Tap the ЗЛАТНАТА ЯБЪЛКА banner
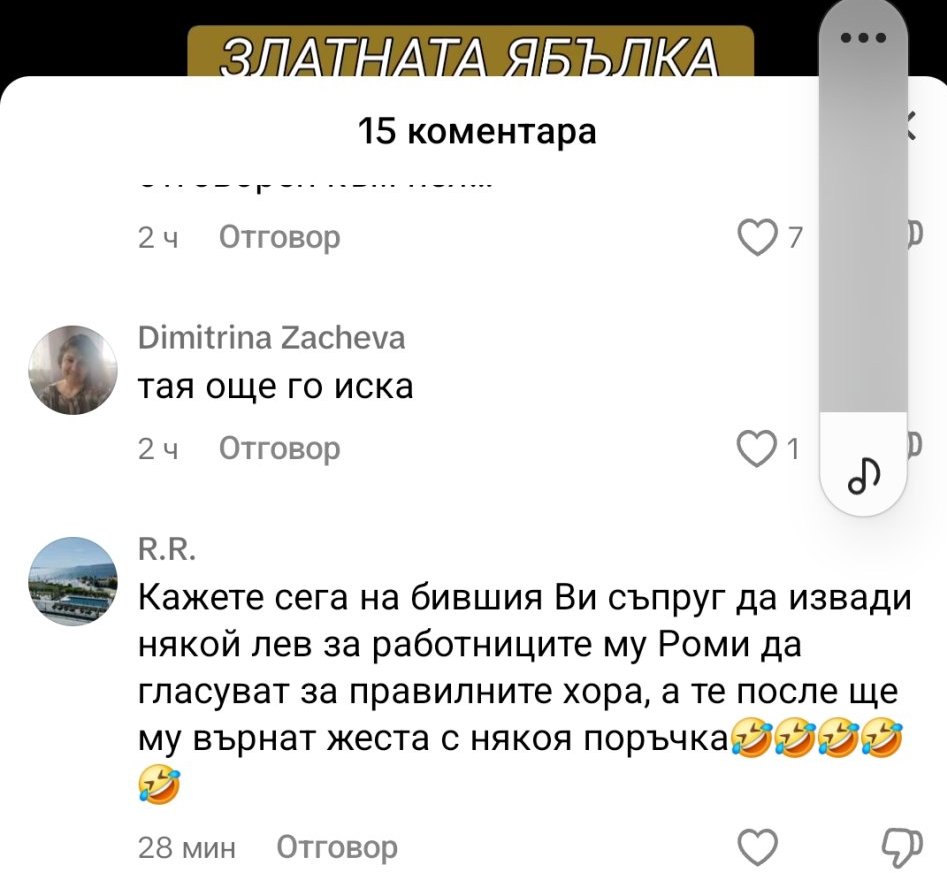 [x=470, y=52]
